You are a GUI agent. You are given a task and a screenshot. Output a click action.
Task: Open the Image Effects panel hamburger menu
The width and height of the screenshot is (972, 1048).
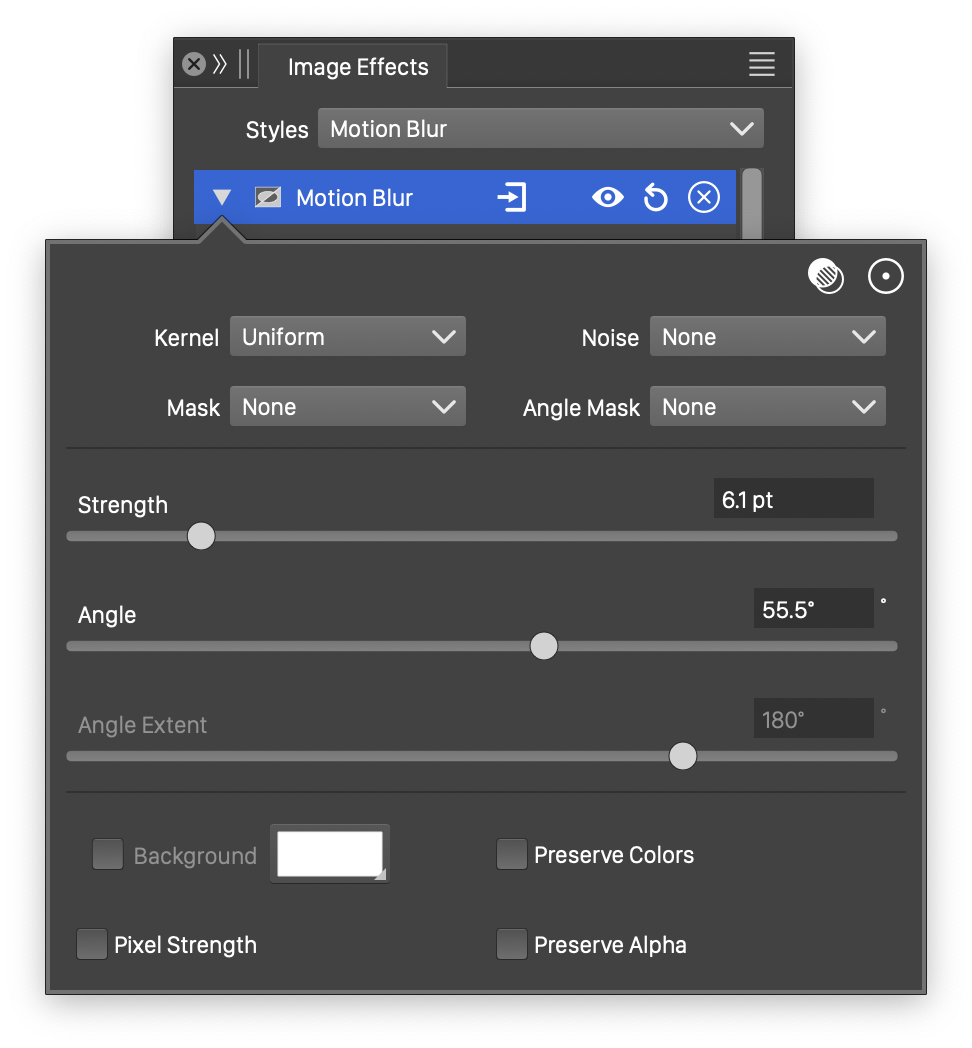pyautogui.click(x=761, y=65)
